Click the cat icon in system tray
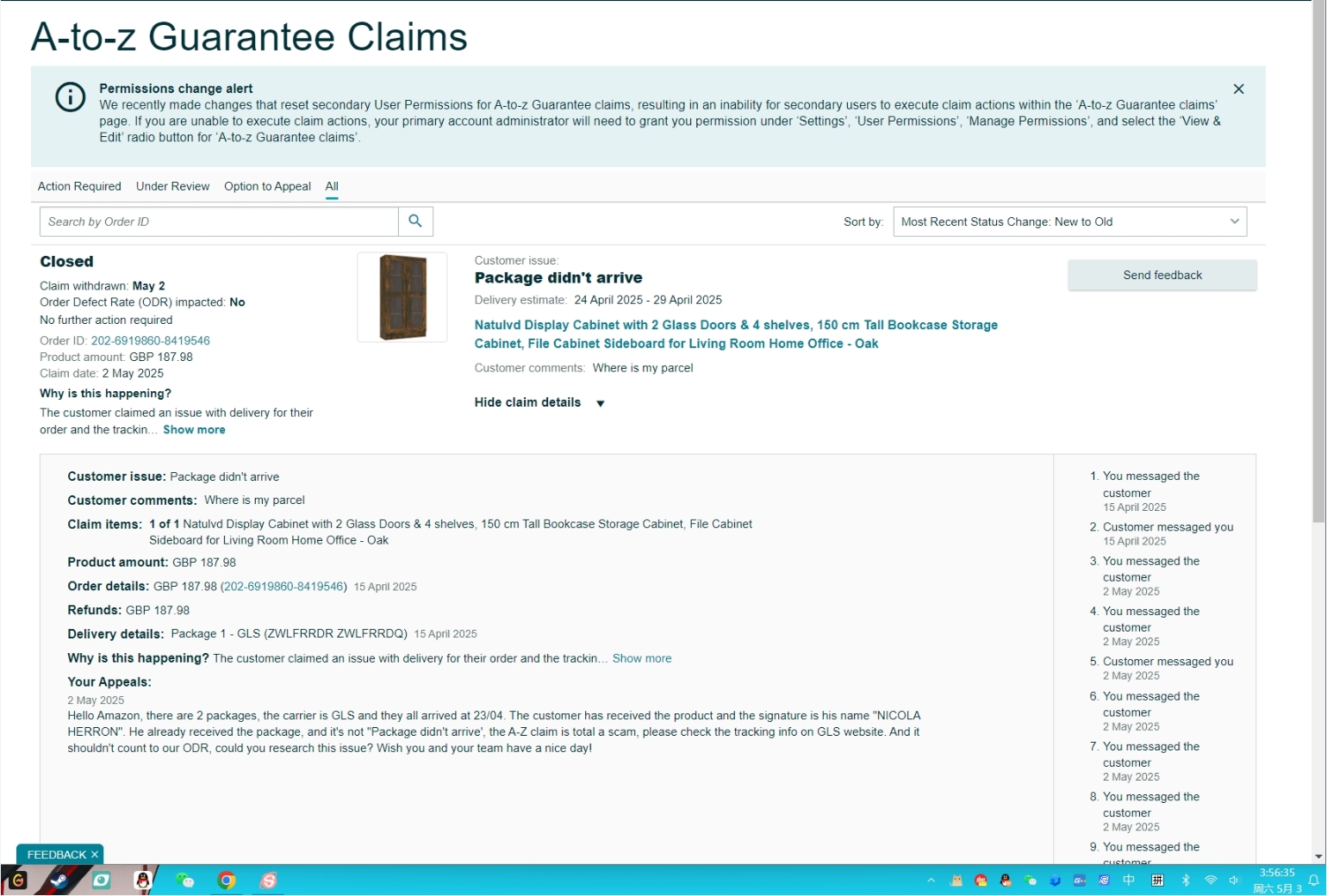1327x896 pixels. 956,880
